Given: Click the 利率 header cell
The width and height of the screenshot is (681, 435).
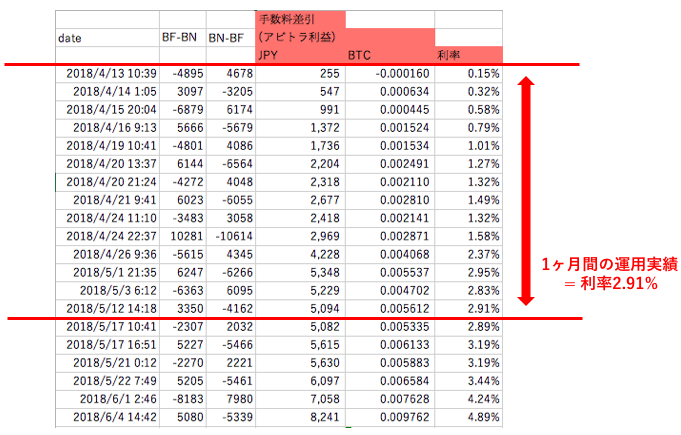Looking at the screenshot, I should (469, 55).
